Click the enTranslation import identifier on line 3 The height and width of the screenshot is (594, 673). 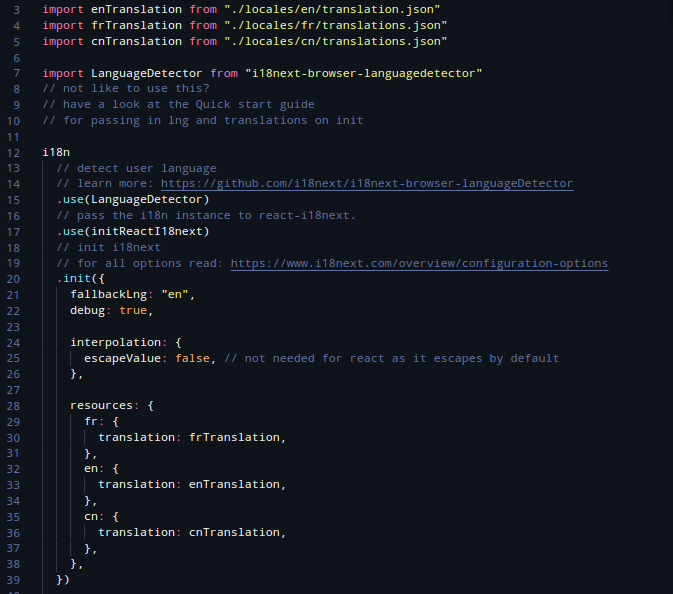pos(136,9)
